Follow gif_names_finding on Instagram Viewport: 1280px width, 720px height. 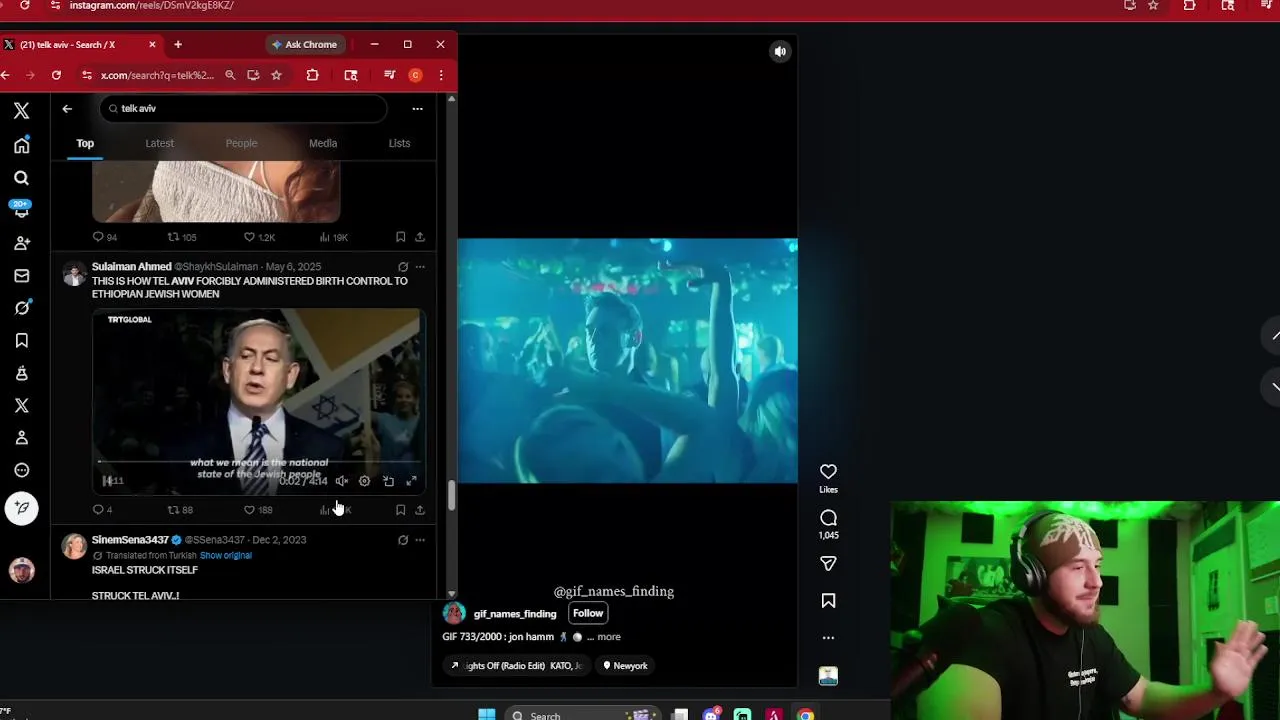588,614
